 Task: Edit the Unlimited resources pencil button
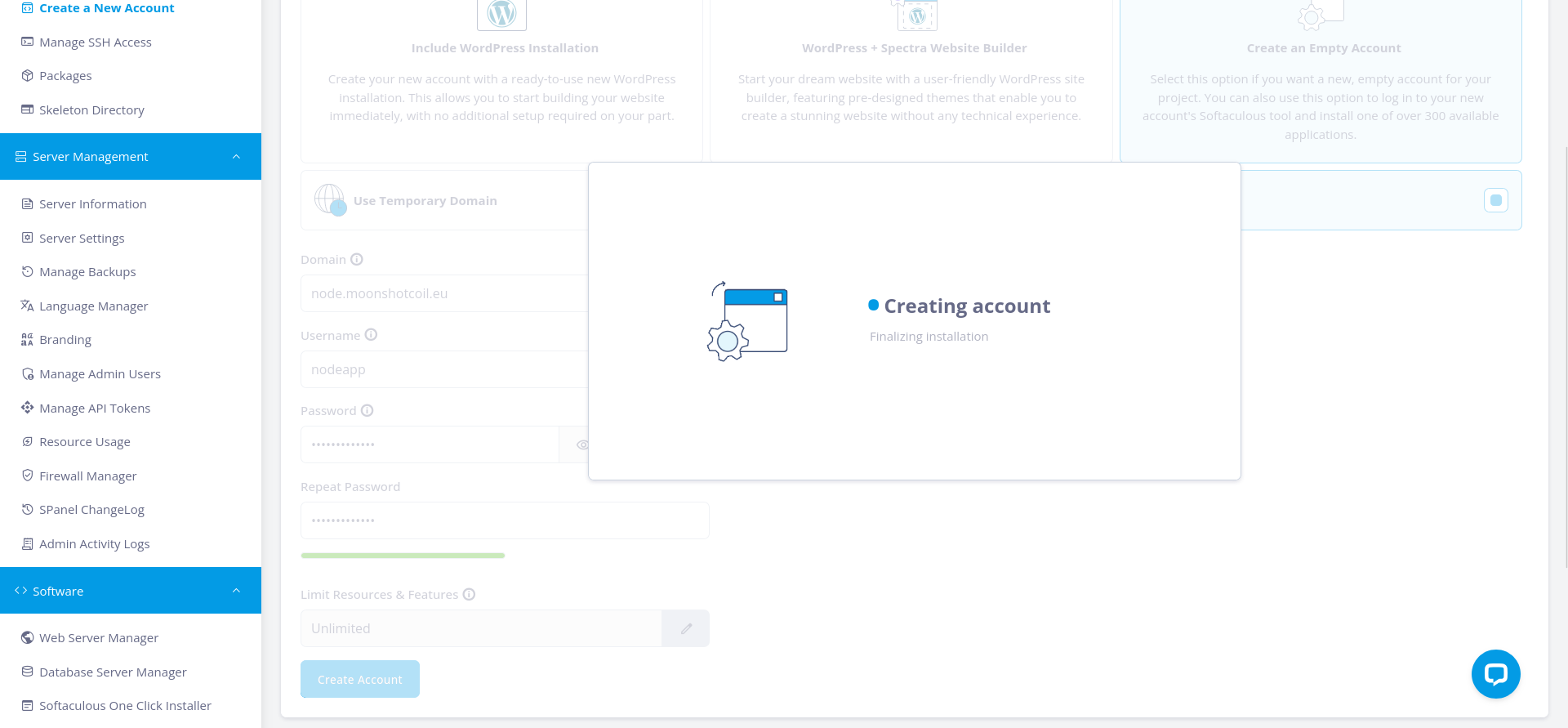pos(685,628)
